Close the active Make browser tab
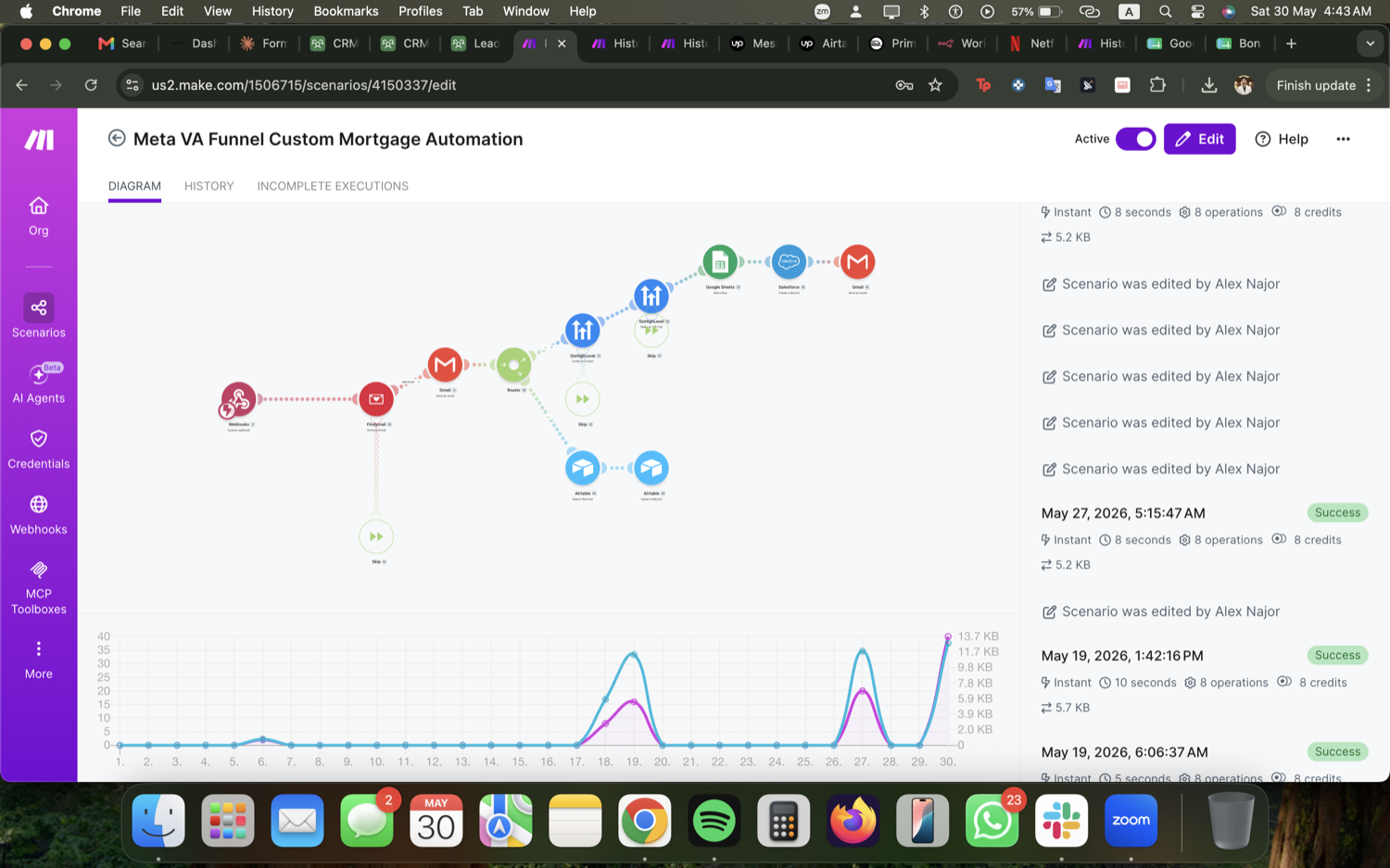This screenshot has width=1390, height=868. coord(562,44)
